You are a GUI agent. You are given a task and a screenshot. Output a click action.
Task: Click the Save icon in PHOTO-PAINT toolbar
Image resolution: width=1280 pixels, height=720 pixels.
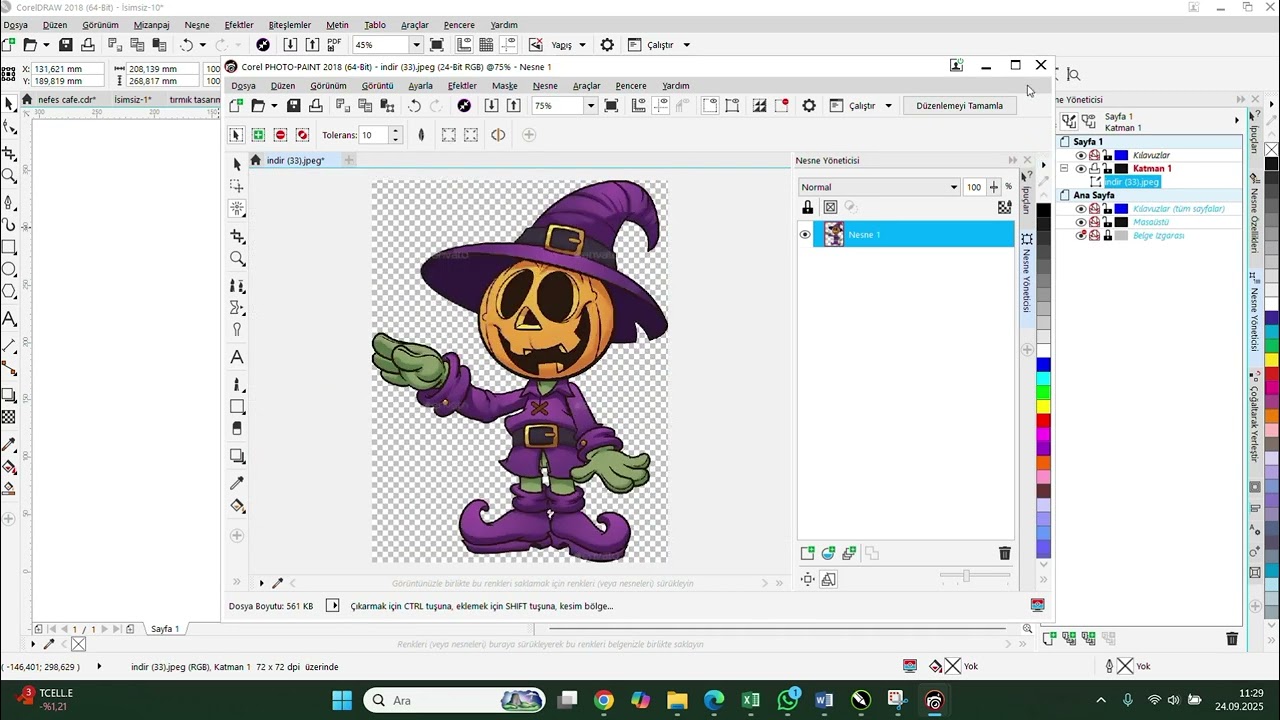pyautogui.click(x=293, y=106)
